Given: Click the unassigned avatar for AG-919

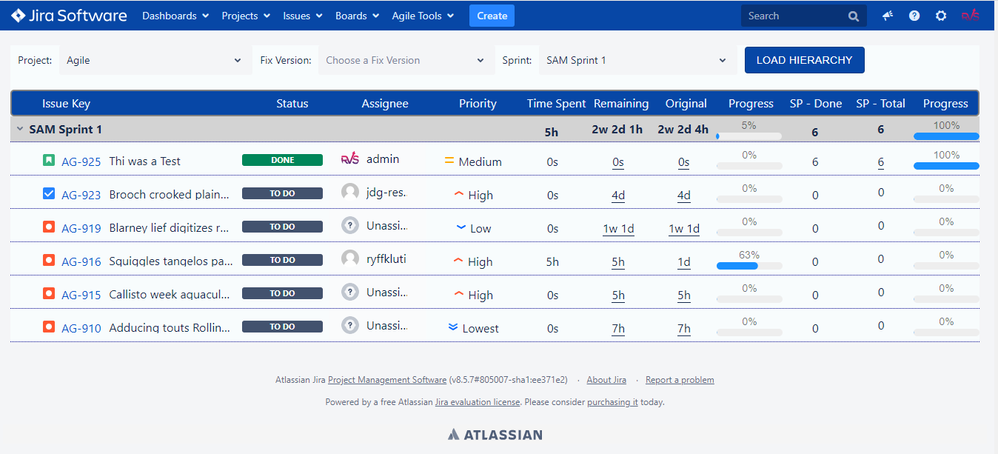Looking at the screenshot, I should (350, 225).
